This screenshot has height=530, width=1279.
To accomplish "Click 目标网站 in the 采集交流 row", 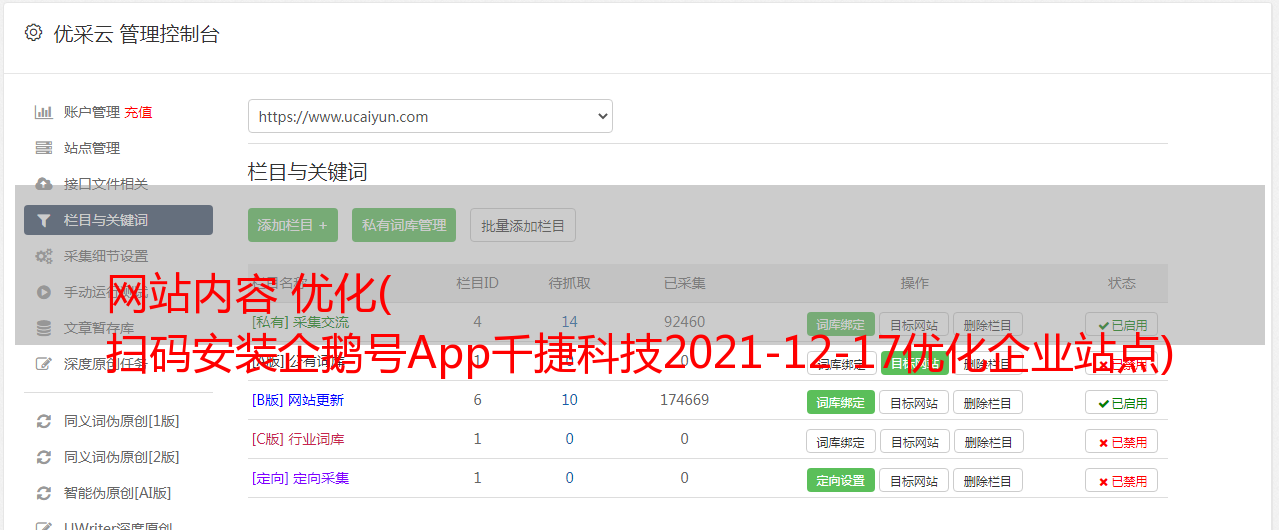I will (914, 324).
